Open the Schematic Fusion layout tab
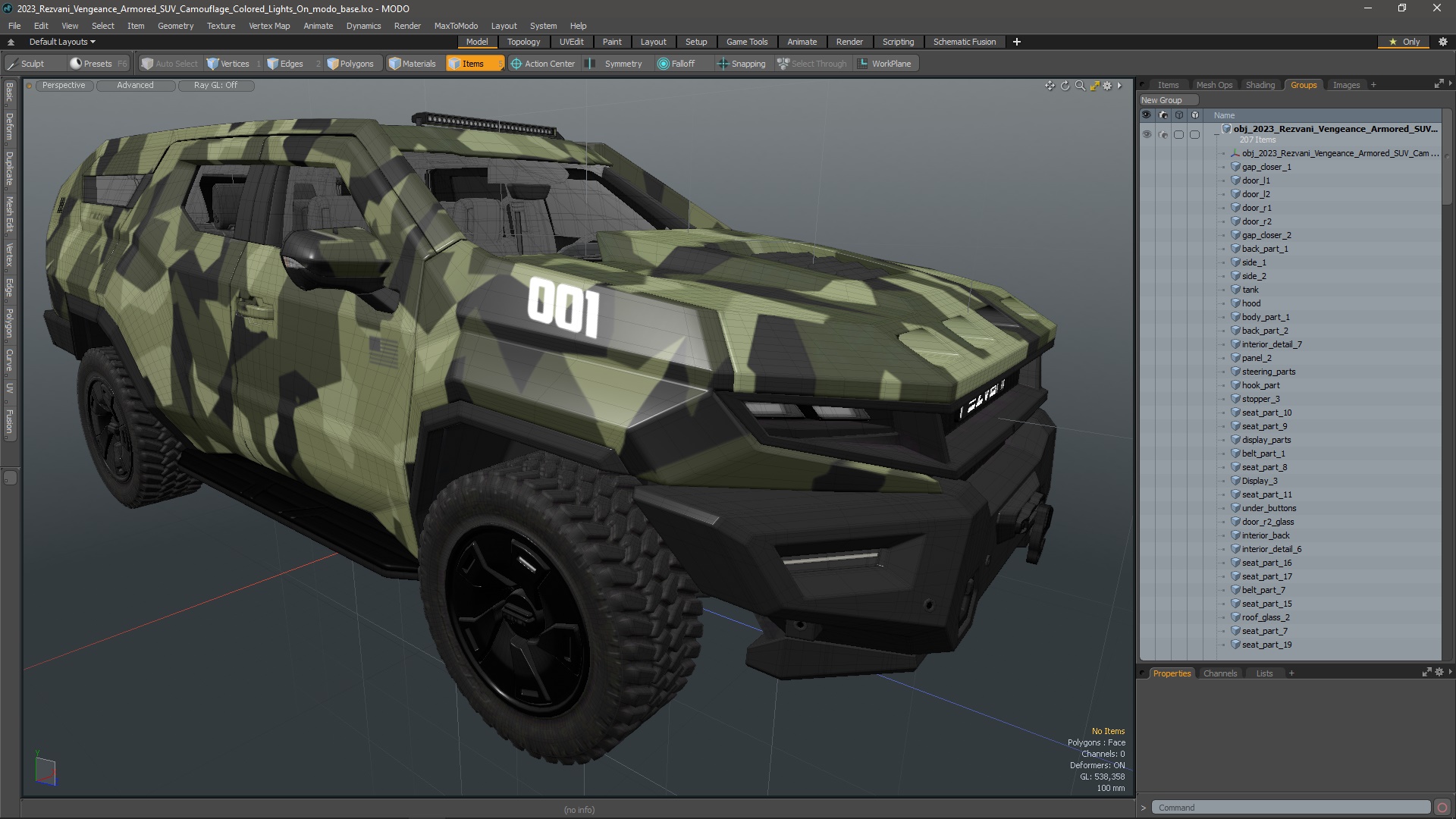This screenshot has height=819, width=1456. (x=965, y=42)
